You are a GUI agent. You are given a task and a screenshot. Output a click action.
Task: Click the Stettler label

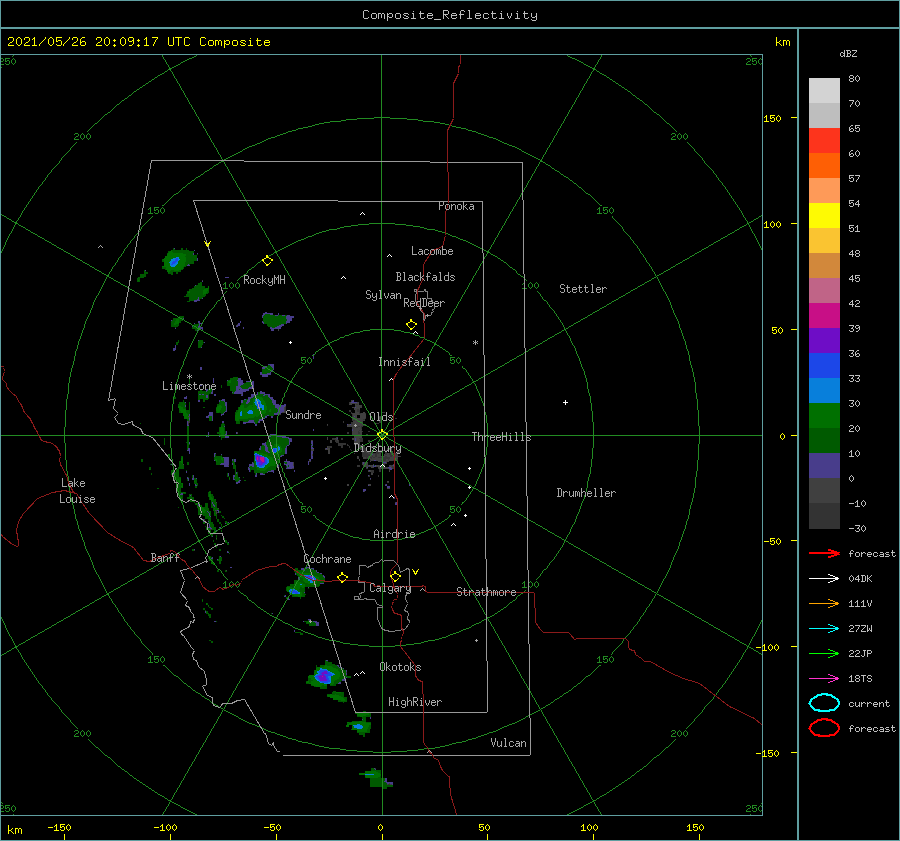583,289
